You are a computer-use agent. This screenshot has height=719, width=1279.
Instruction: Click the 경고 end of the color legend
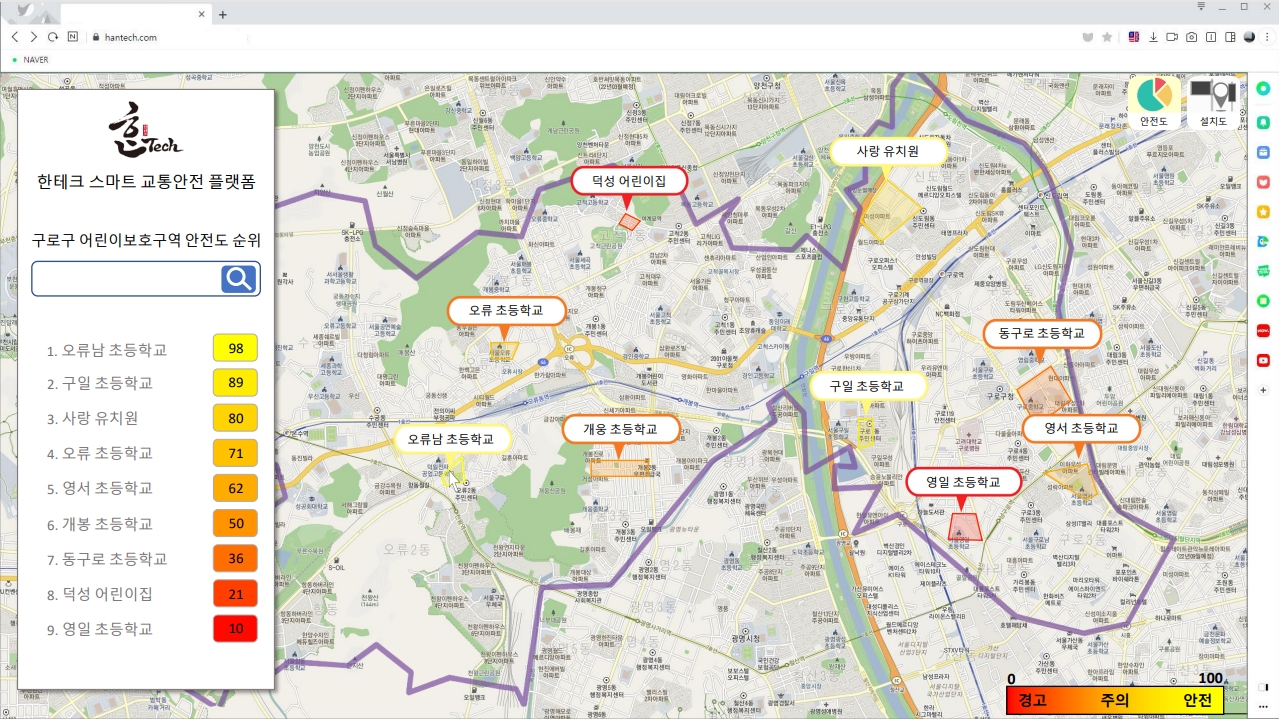[x=1032, y=701]
